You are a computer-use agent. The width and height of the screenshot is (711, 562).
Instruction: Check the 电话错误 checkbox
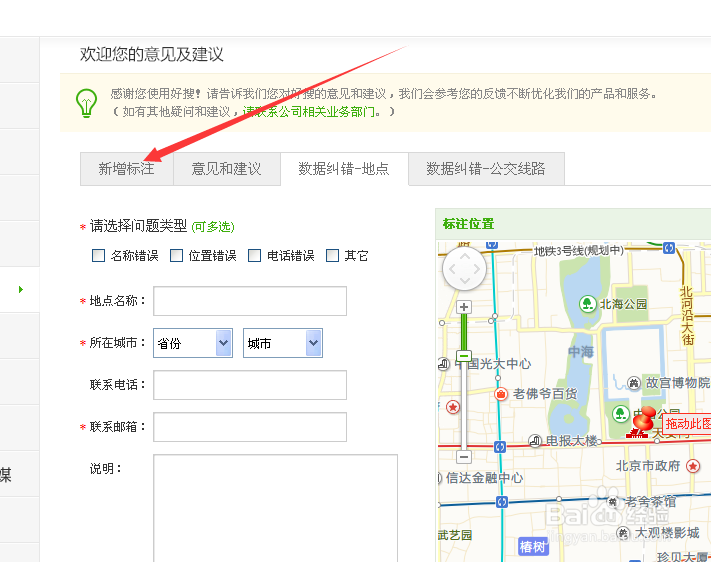(254, 255)
